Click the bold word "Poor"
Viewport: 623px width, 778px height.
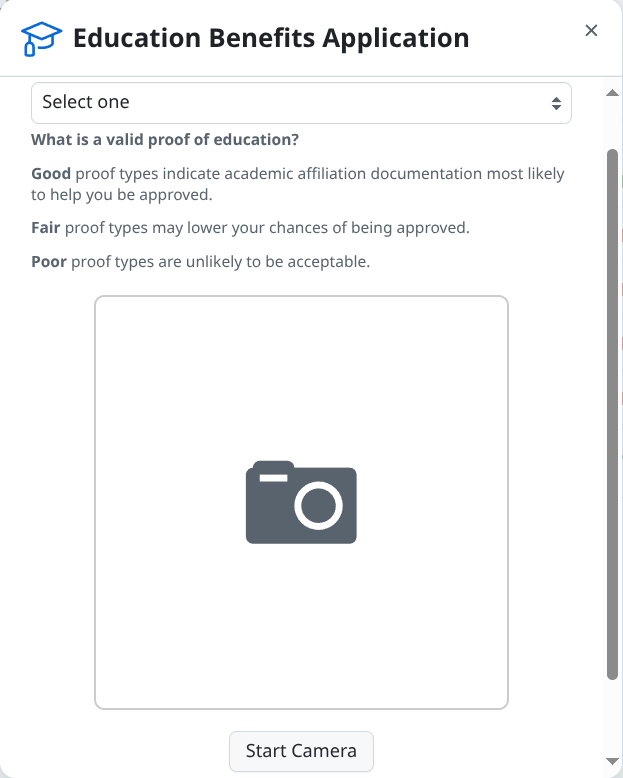point(49,262)
